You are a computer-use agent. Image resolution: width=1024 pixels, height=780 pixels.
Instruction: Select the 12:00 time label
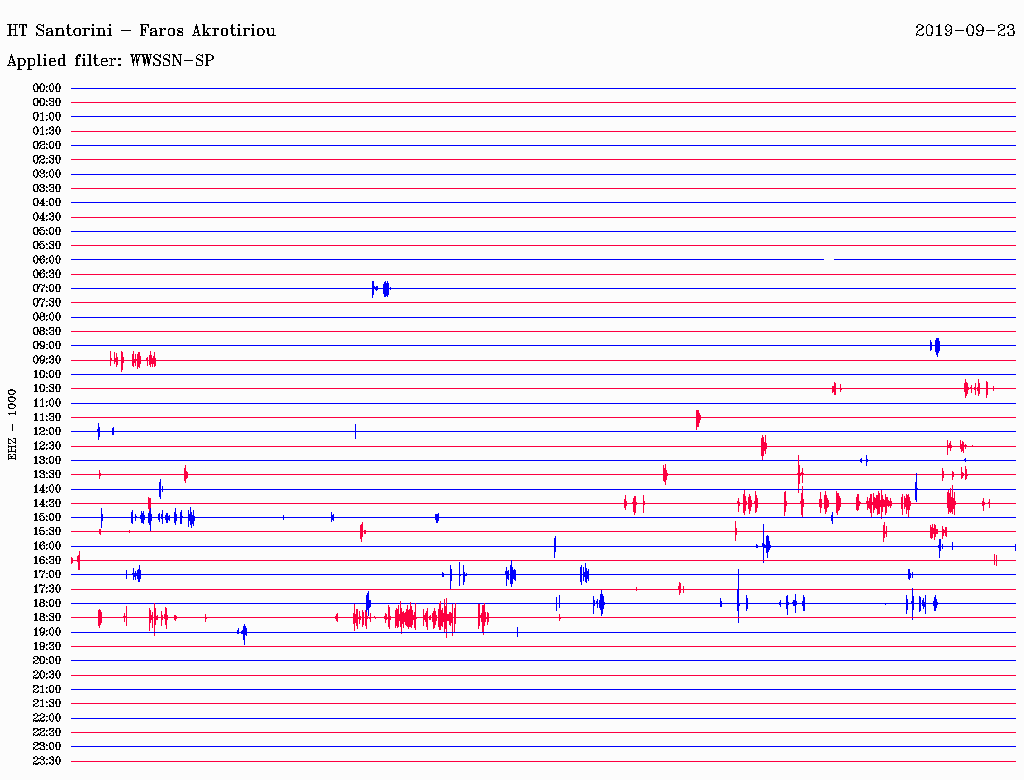(47, 432)
